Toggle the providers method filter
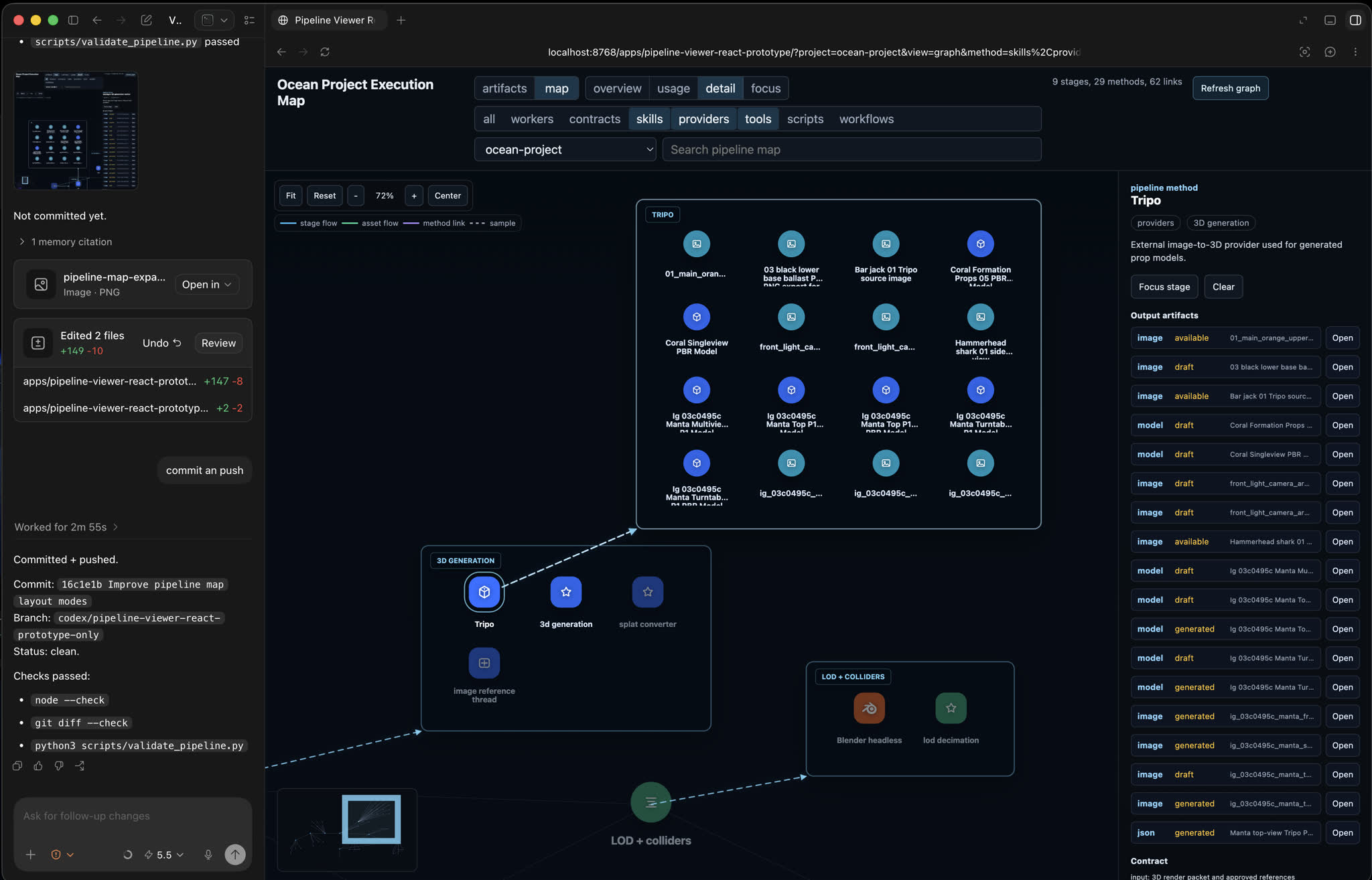 point(703,119)
